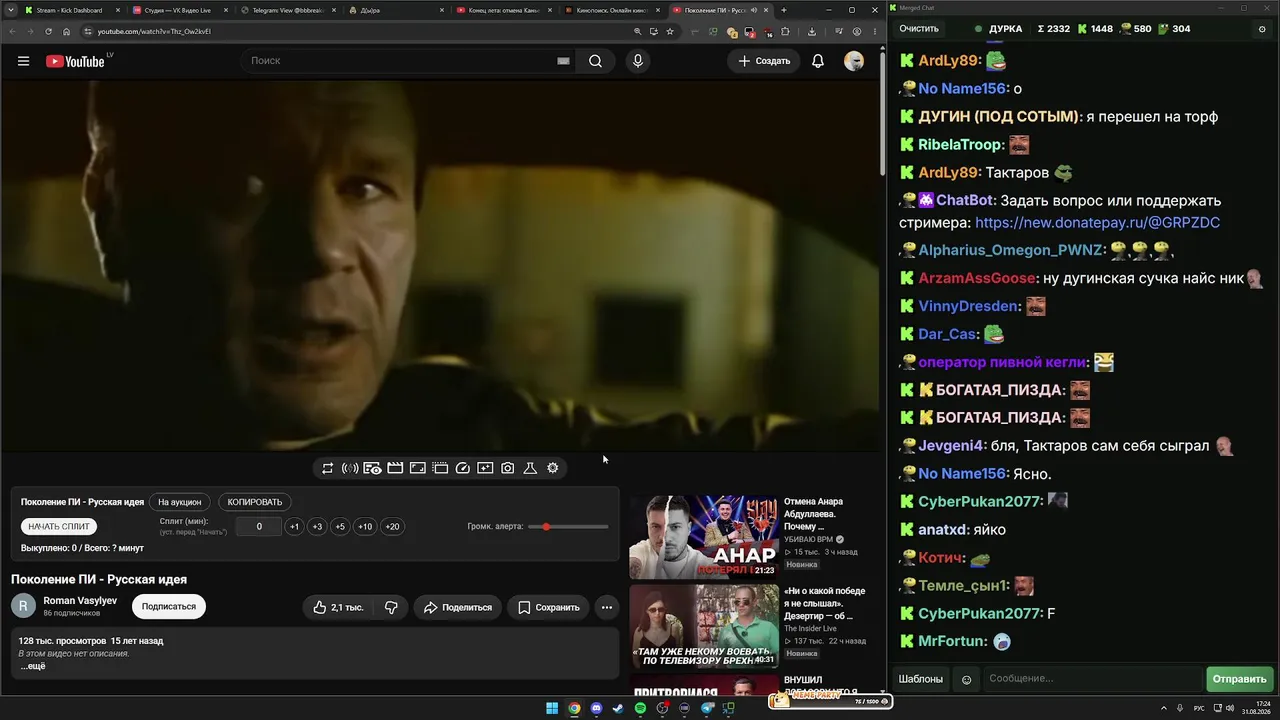Open Steam from the taskbar
This screenshot has height=720, width=1280.
[x=618, y=709]
